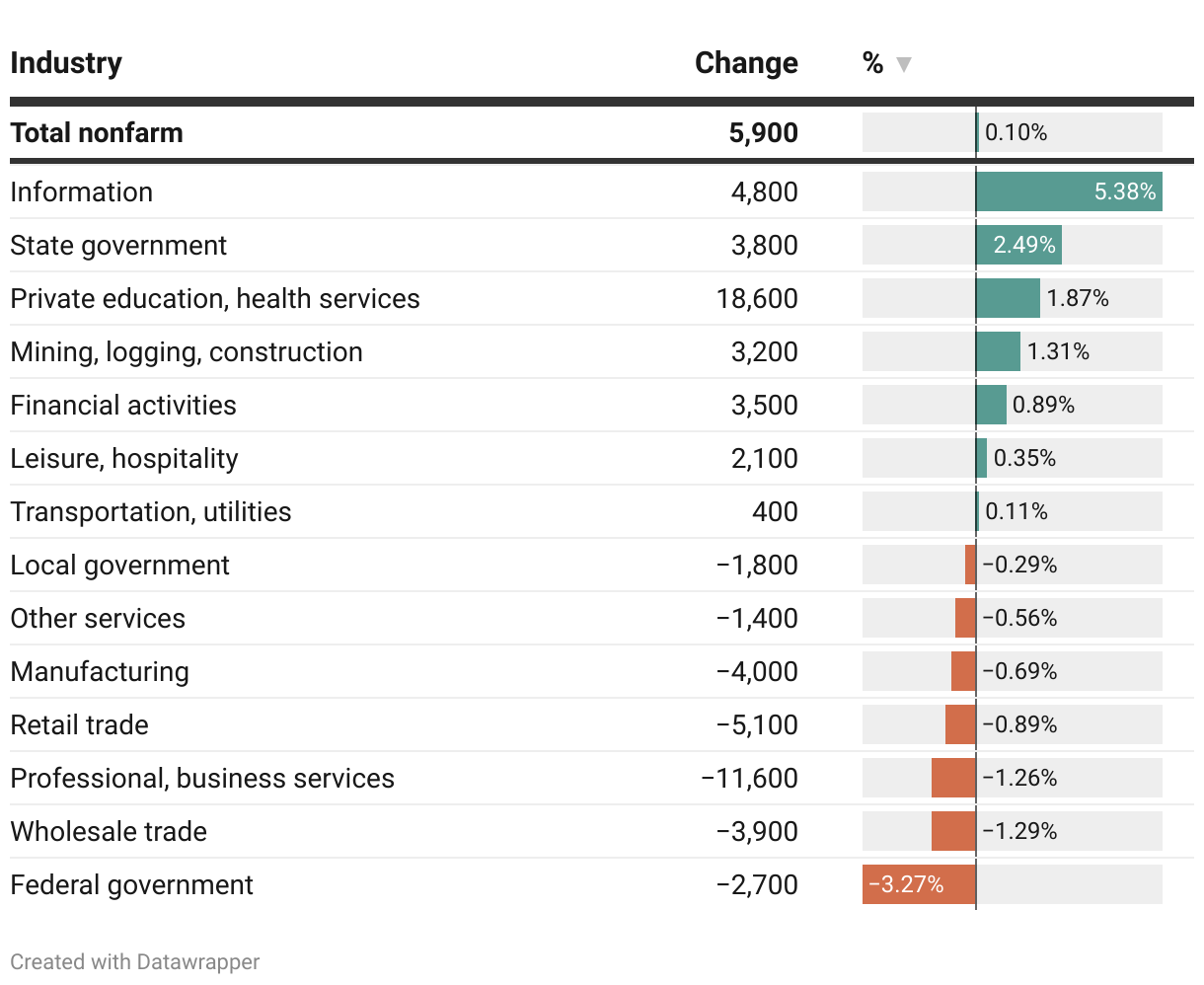Open the Created with Datawrapper link

(x=135, y=961)
